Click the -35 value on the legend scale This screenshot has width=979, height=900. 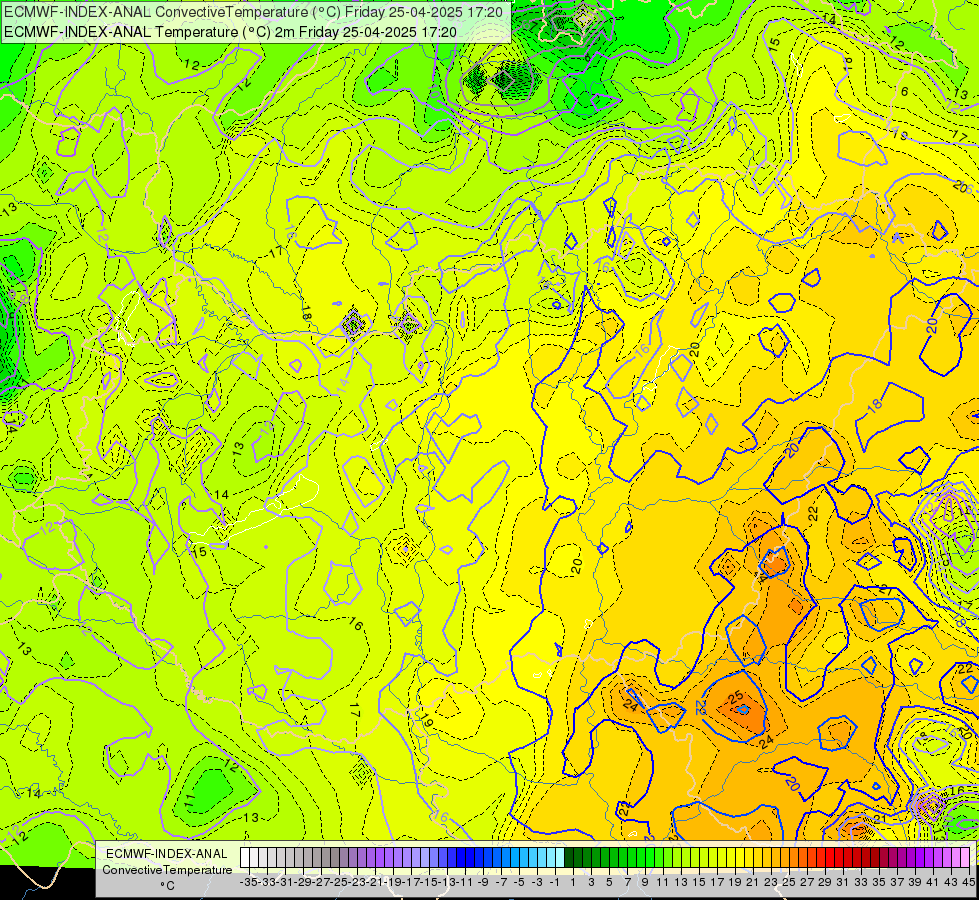point(248,882)
